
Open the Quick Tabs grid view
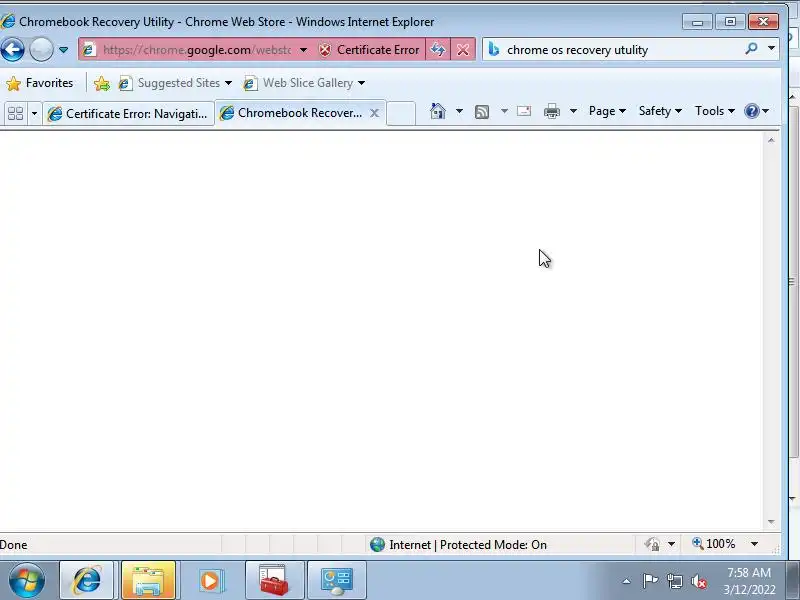[x=15, y=113]
